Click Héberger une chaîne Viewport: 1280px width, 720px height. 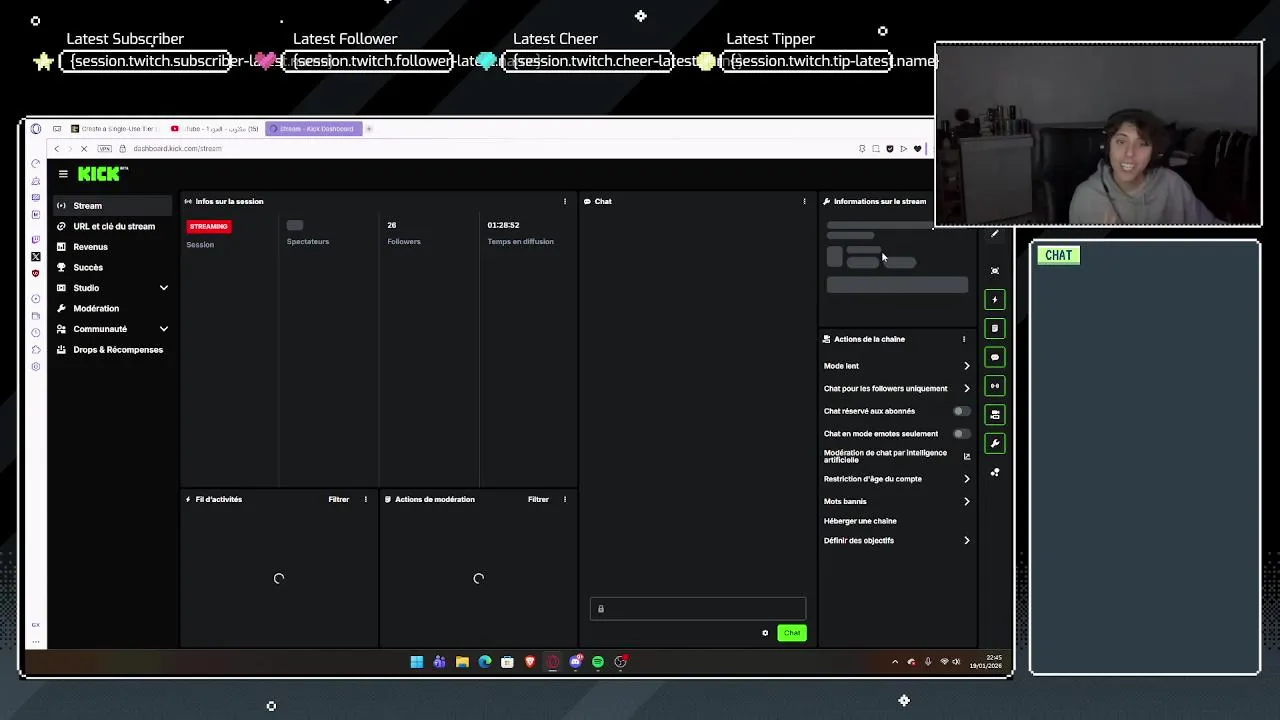click(x=860, y=521)
